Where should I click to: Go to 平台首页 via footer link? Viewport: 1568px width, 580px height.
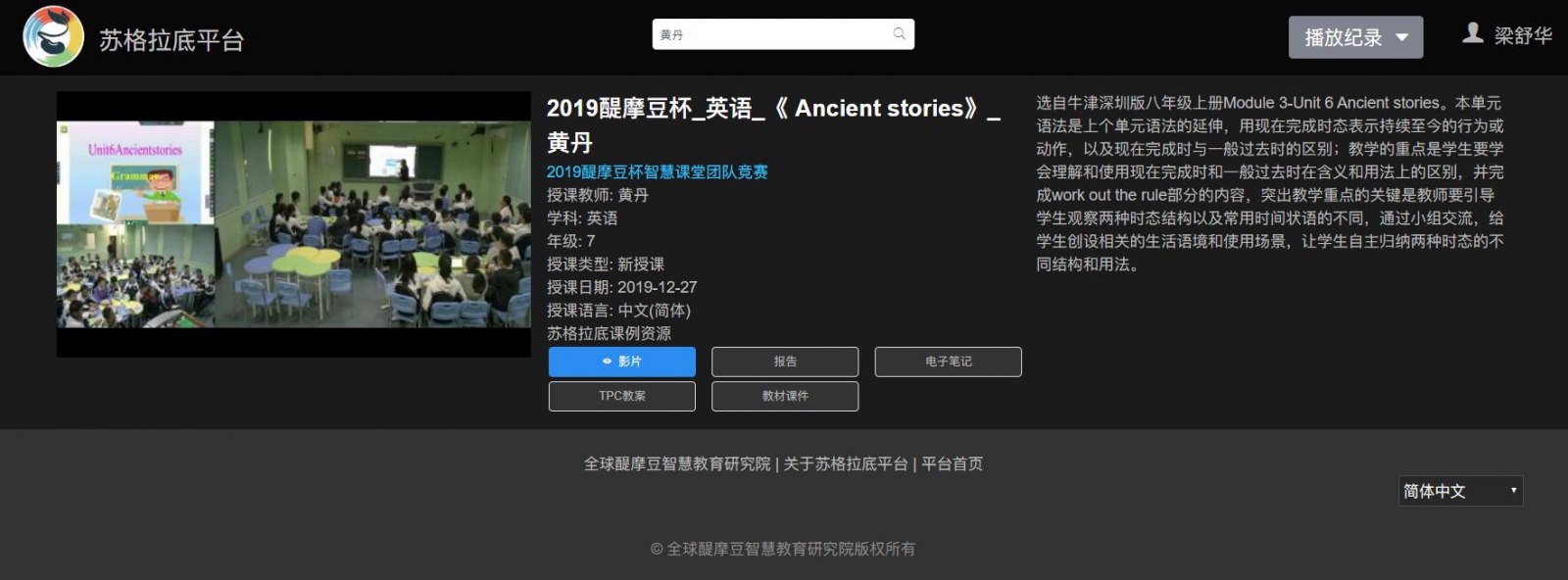click(952, 463)
